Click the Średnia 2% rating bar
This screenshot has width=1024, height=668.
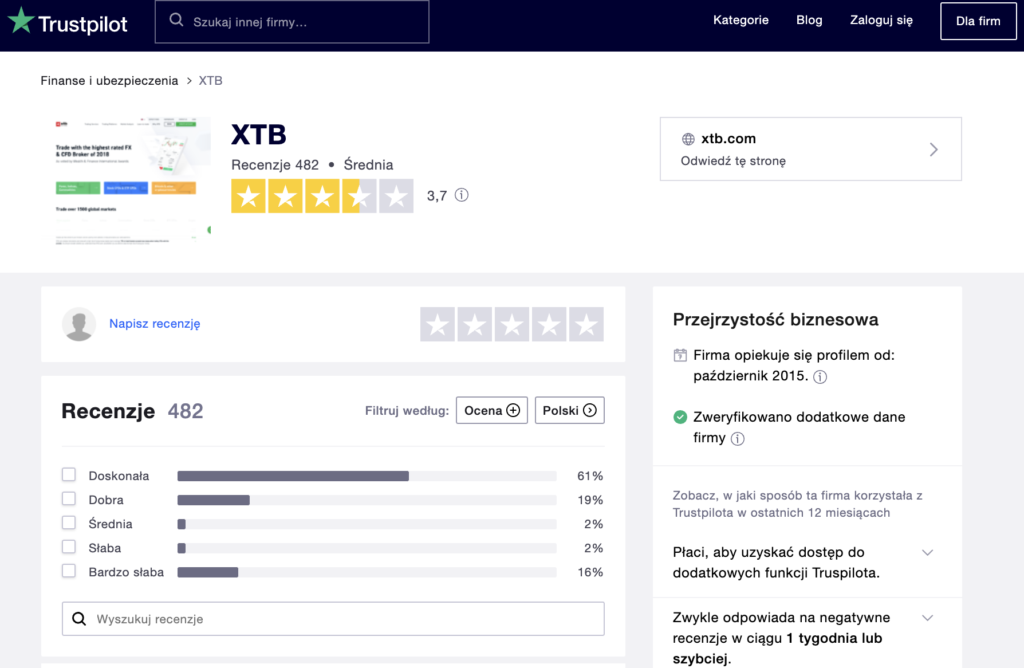(367, 524)
